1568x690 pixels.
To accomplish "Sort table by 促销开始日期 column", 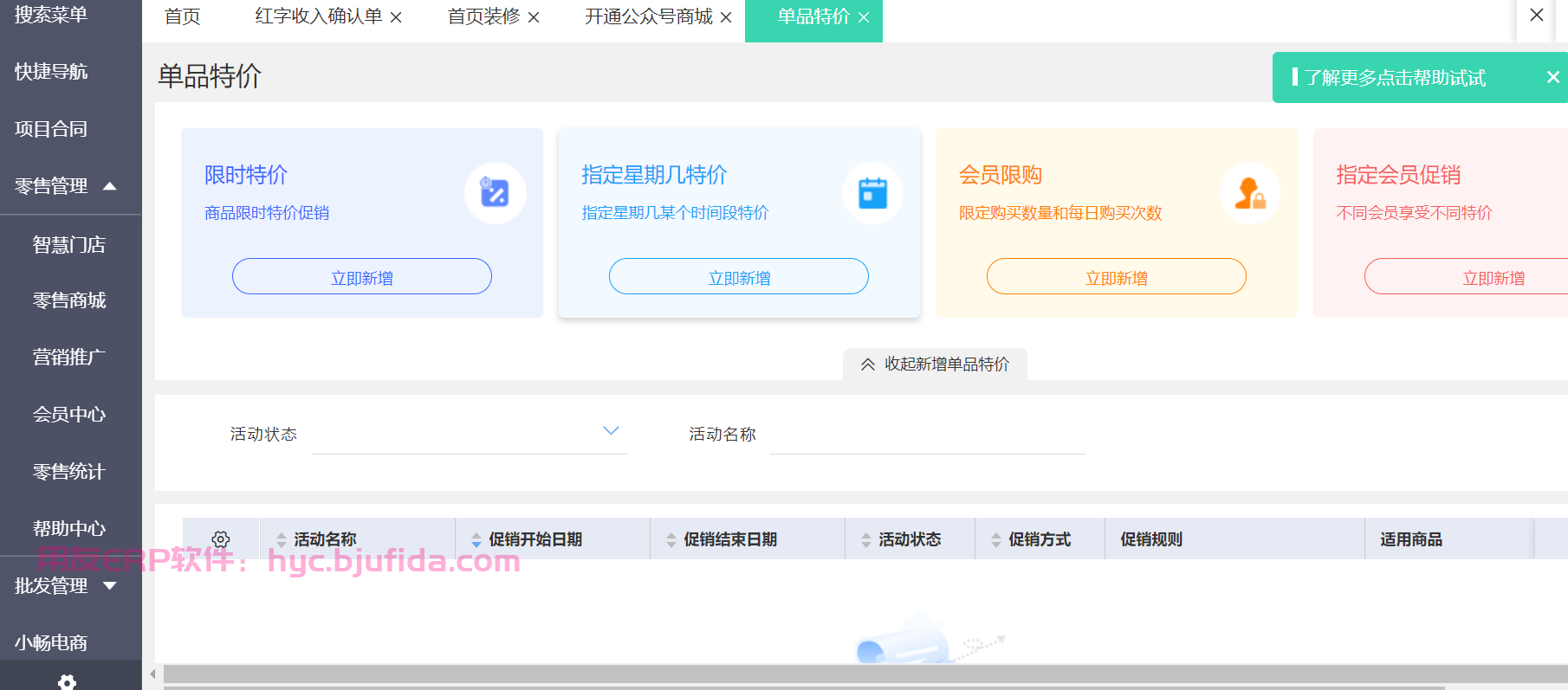I will coord(476,539).
